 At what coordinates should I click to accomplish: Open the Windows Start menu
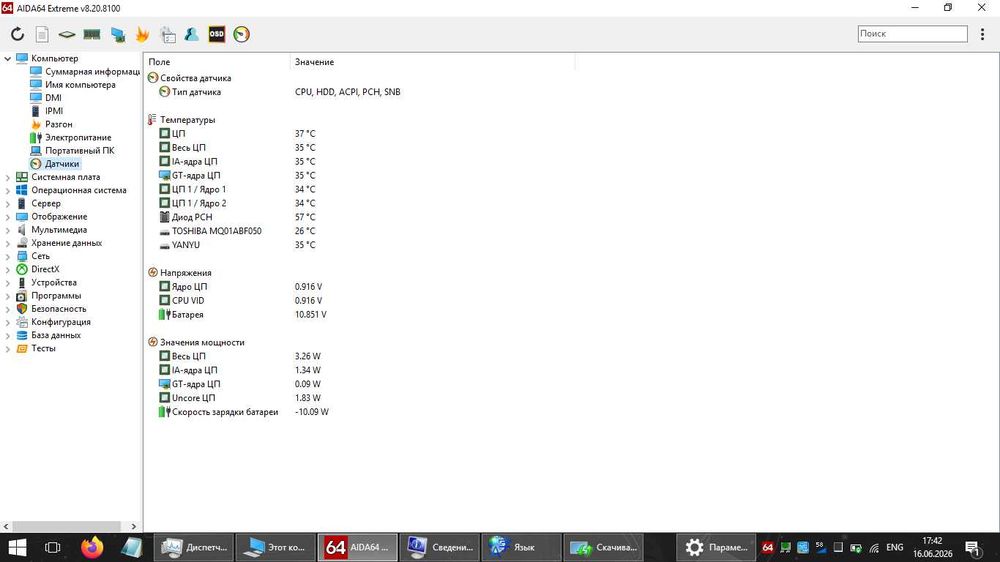(17, 547)
